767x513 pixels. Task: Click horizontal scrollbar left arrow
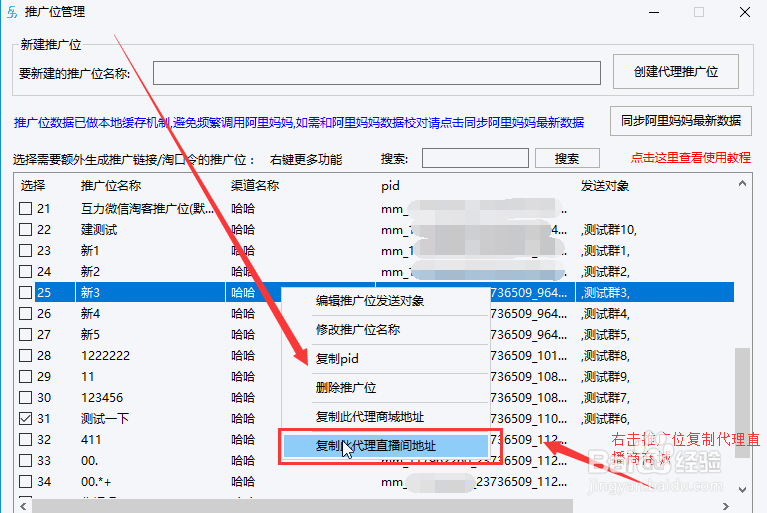[x=23, y=506]
